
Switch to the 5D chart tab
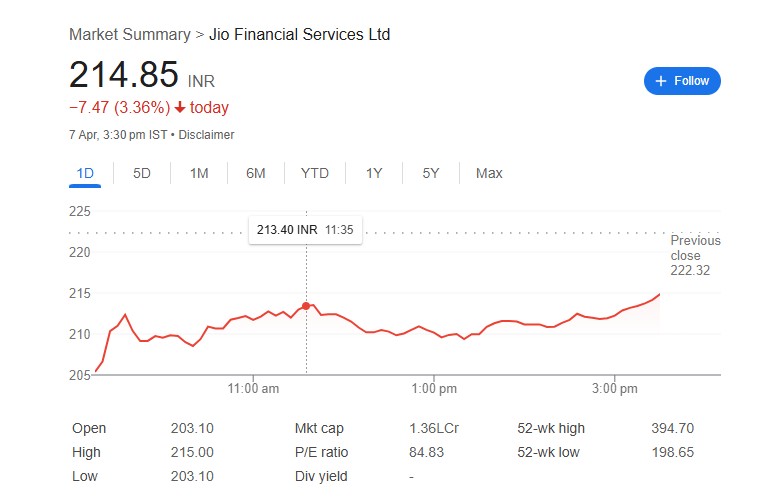point(142,173)
